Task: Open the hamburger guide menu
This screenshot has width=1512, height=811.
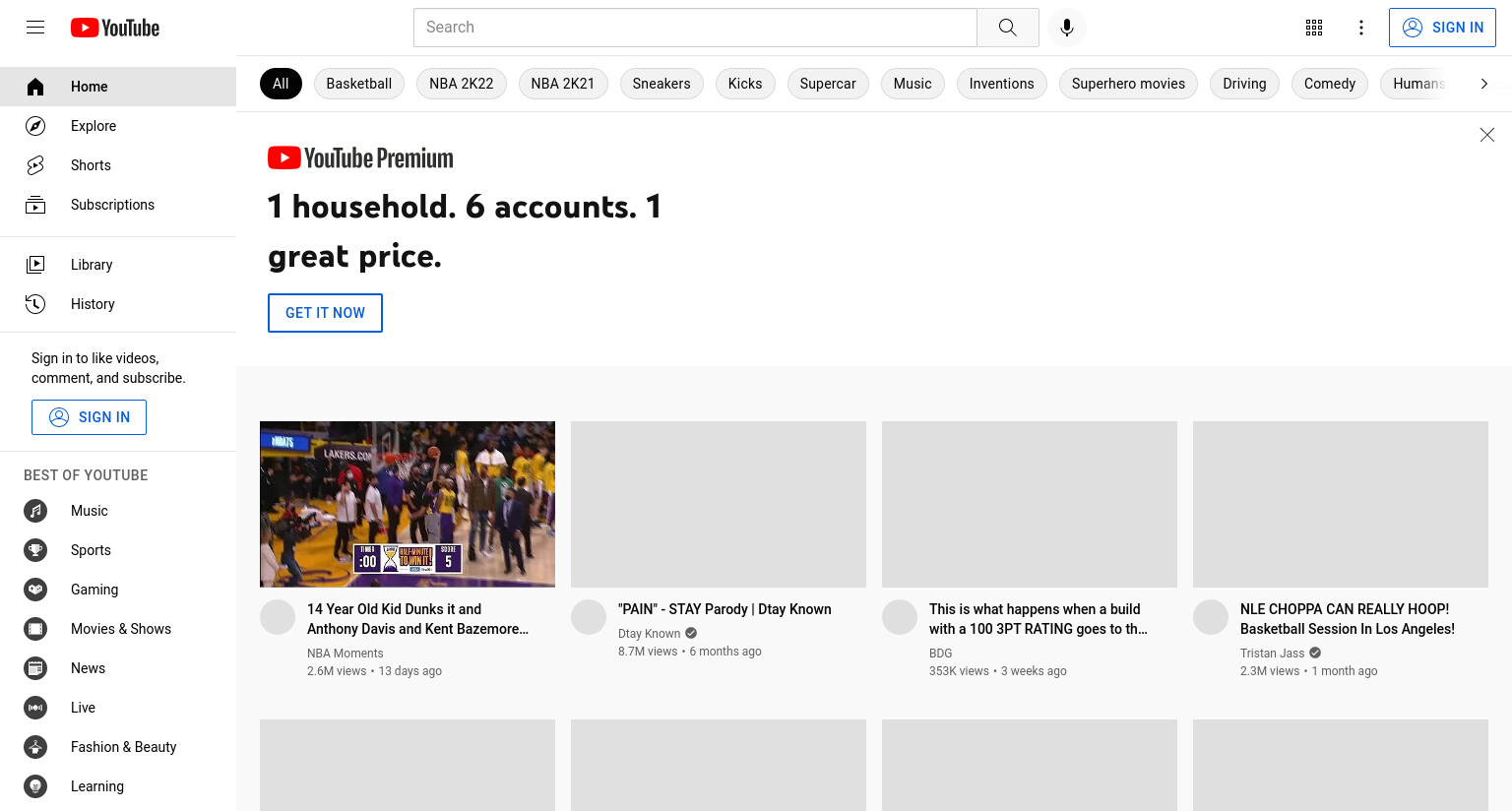Action: (35, 28)
